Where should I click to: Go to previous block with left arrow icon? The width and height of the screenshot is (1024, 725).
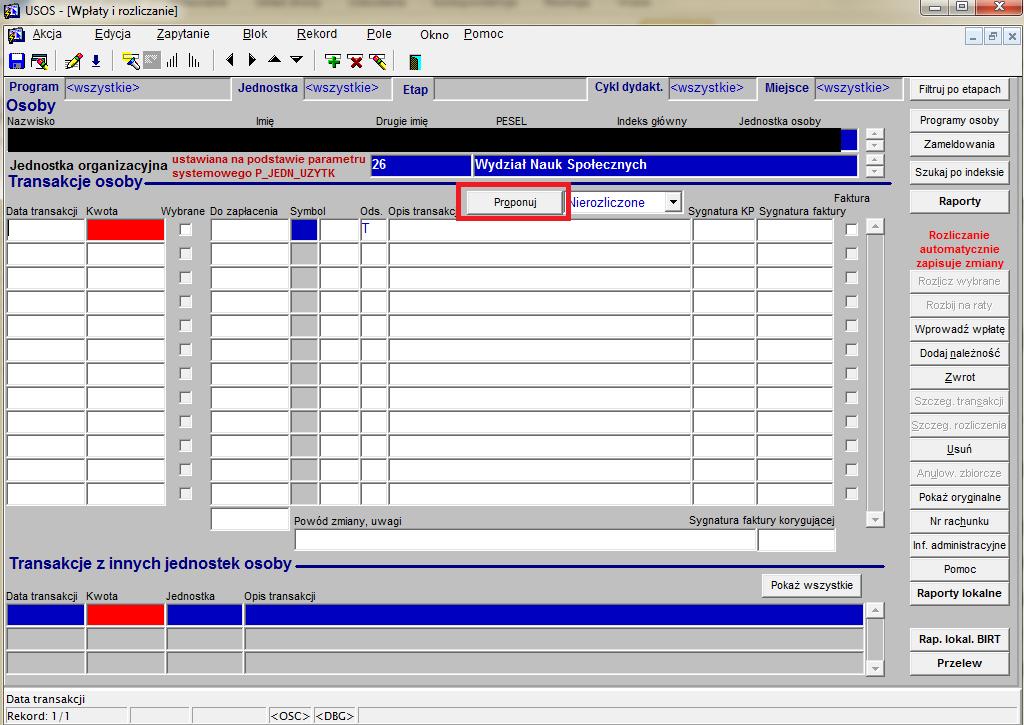tap(229, 60)
